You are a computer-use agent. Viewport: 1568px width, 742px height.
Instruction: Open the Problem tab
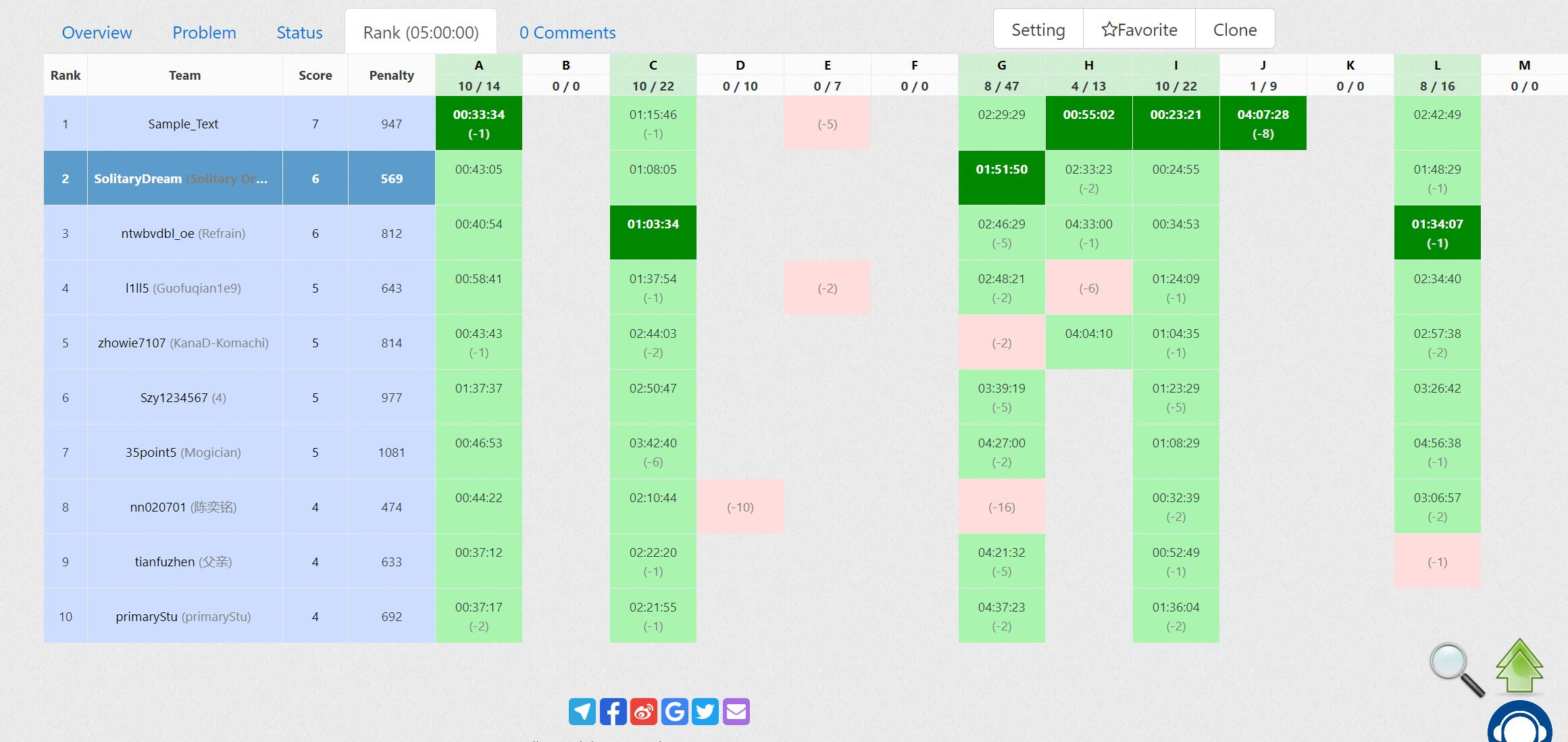coord(204,32)
